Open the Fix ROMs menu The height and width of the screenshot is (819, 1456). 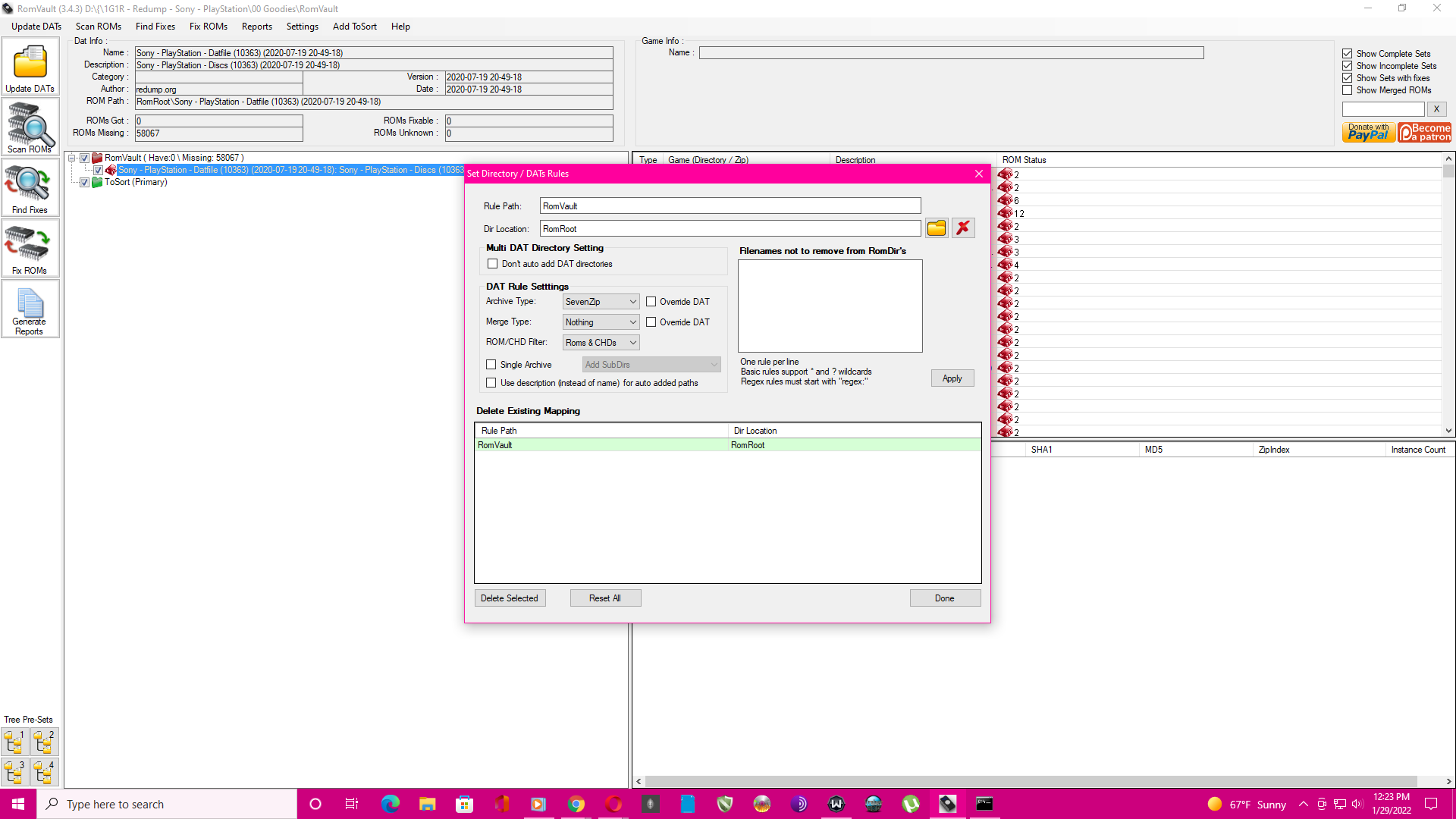click(209, 27)
